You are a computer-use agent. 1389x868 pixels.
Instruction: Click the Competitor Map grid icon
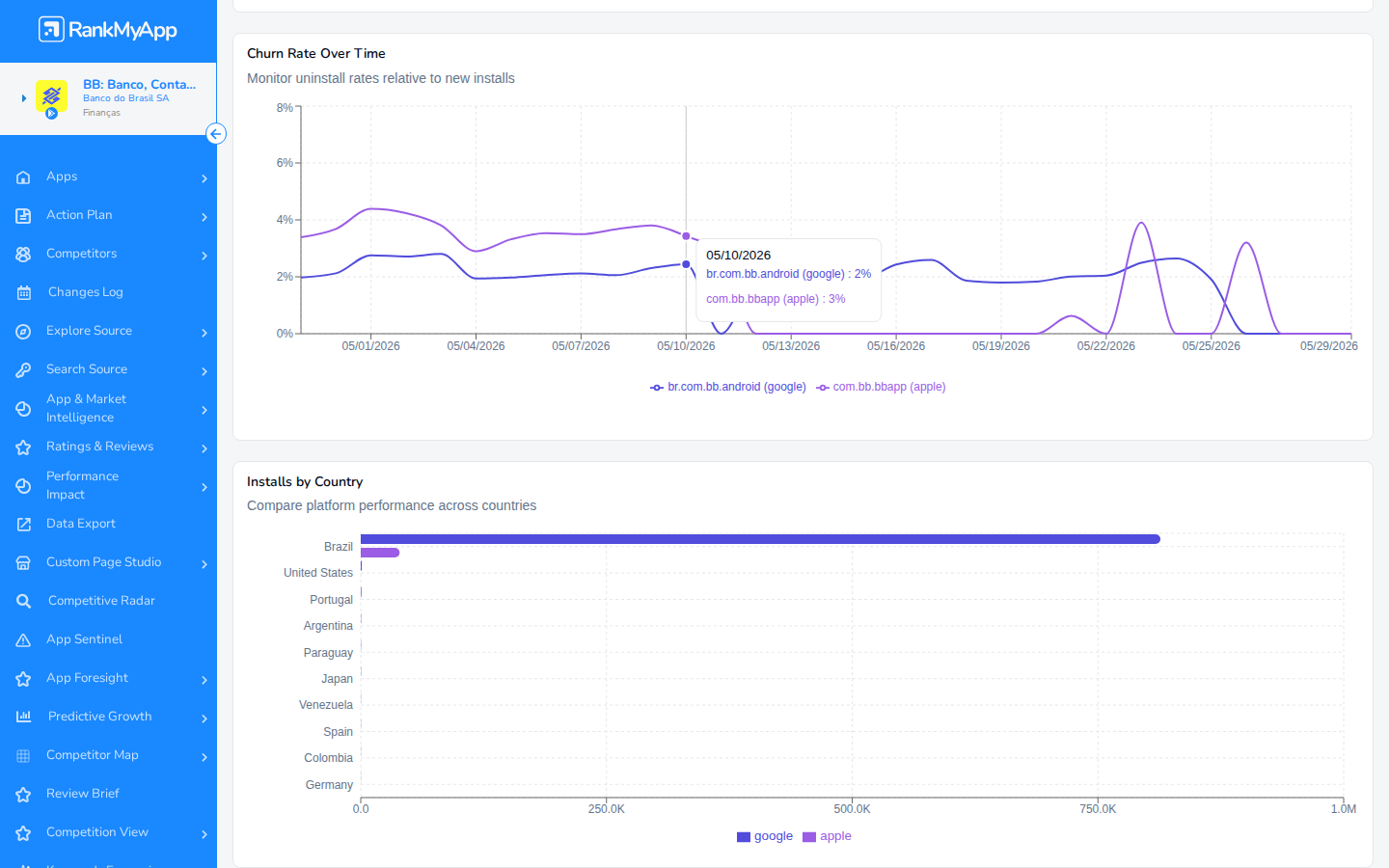(23, 756)
